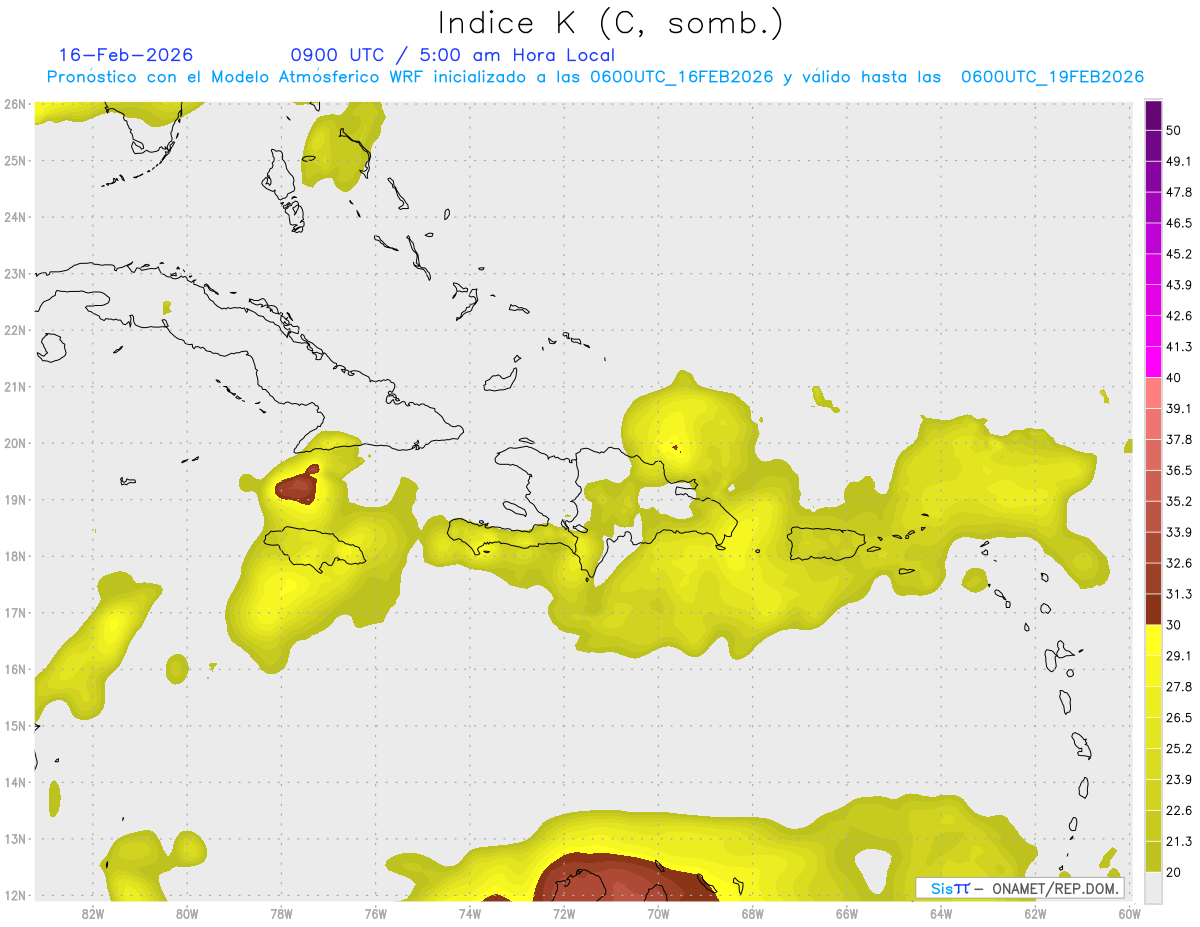Select the '41.3' color scale value

coord(1179,347)
